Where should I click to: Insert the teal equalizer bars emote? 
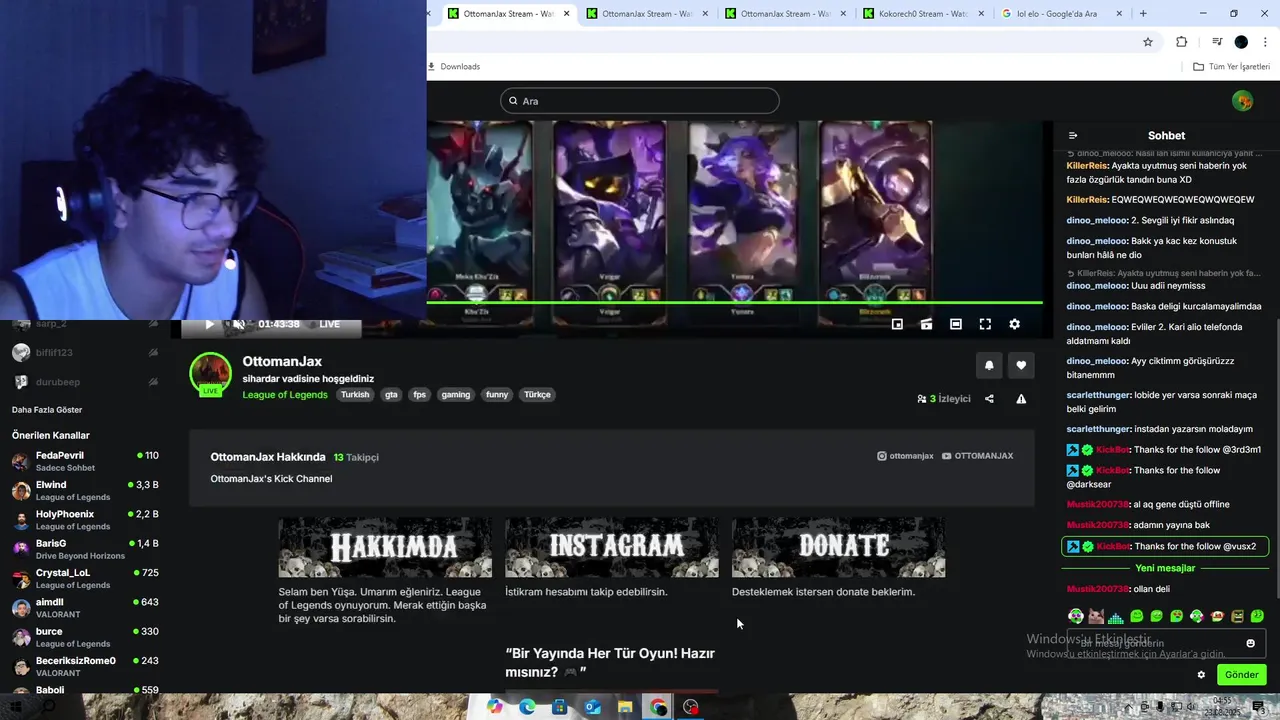point(1116,616)
